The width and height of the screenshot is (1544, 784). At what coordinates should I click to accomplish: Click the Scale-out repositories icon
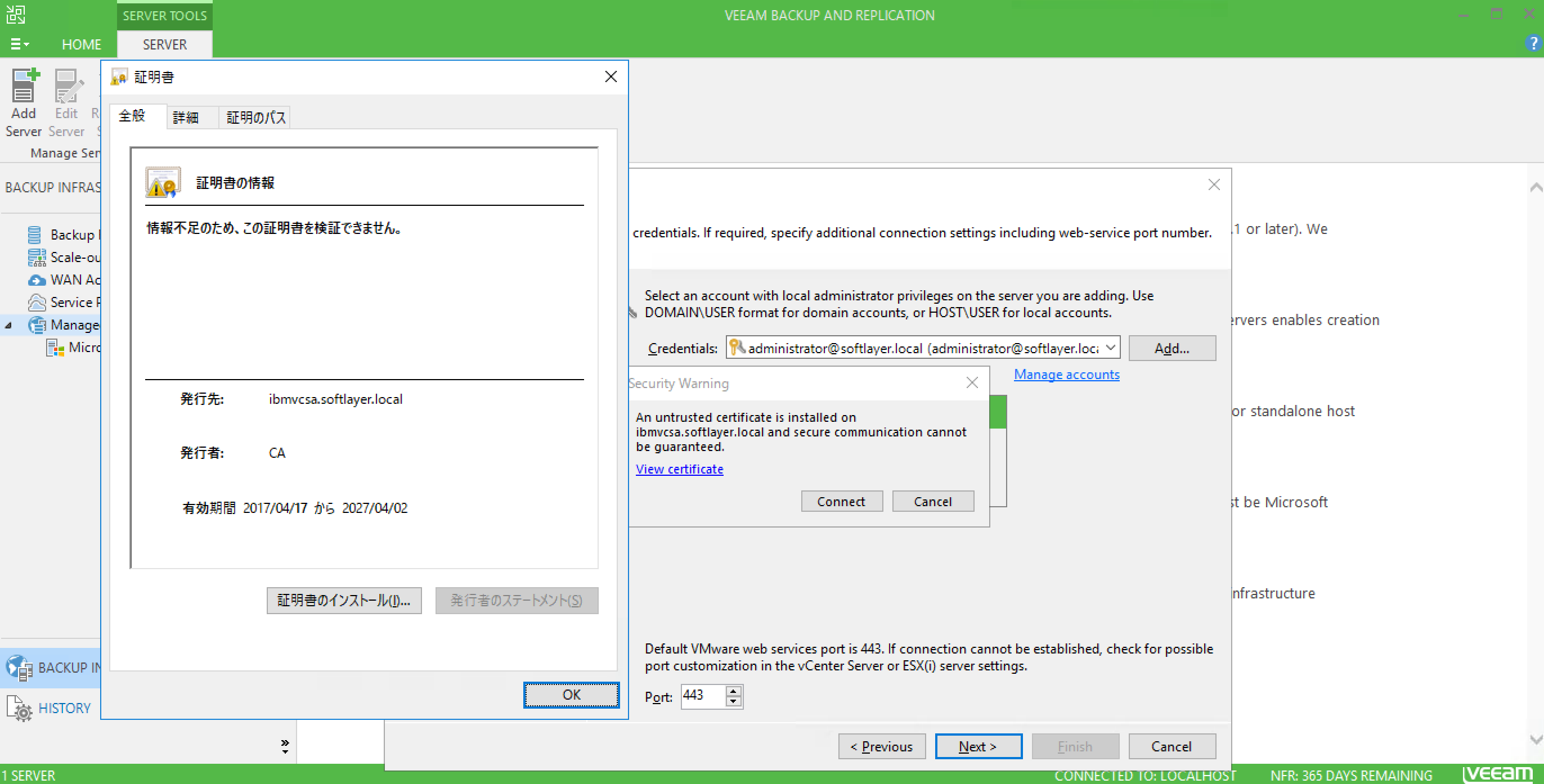click(37, 257)
